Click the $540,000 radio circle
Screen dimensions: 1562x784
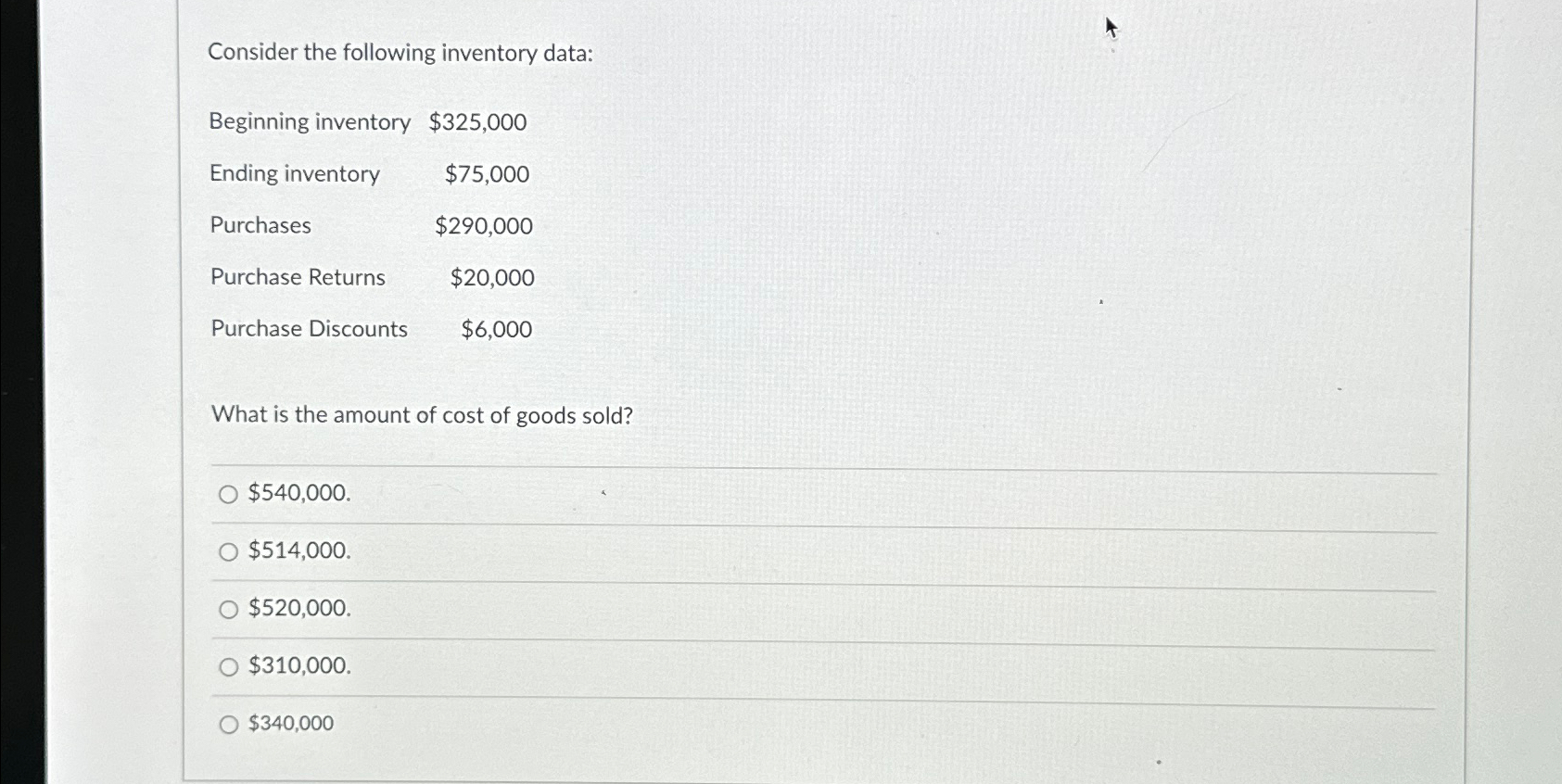click(x=227, y=493)
